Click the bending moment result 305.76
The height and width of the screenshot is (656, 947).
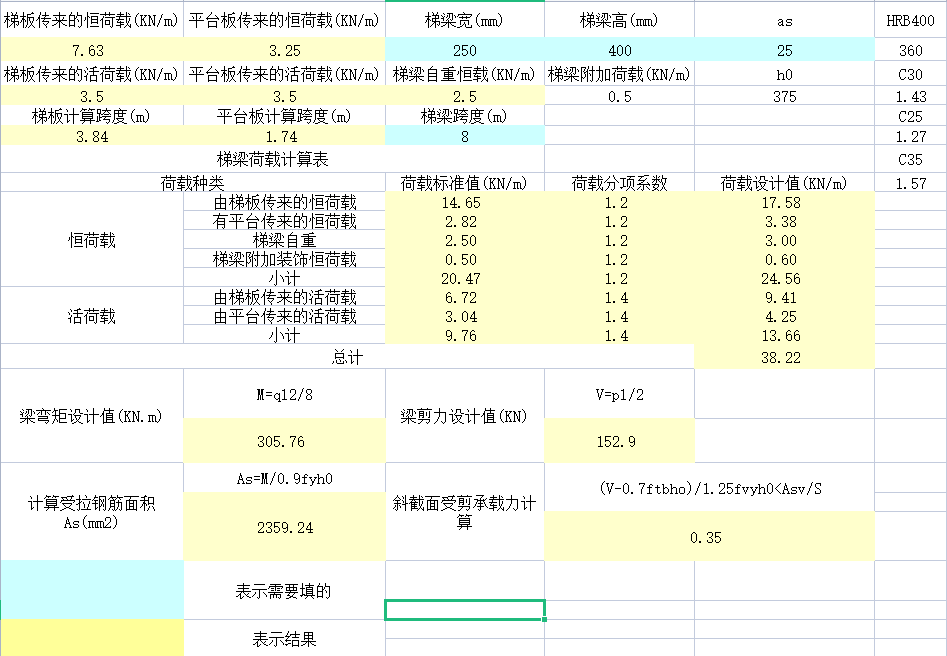(x=284, y=441)
